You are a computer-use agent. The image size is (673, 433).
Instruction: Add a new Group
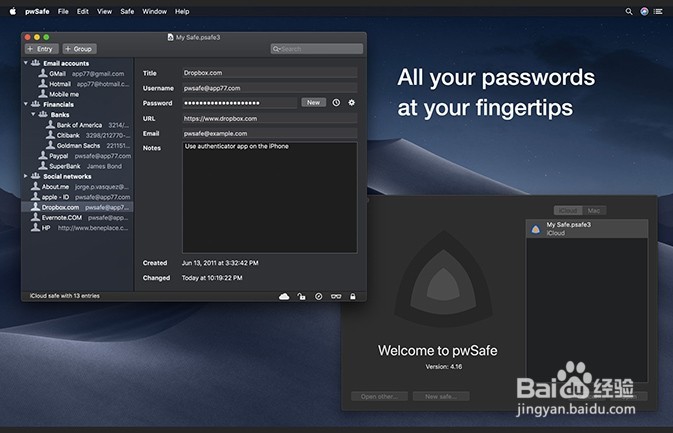[79, 49]
